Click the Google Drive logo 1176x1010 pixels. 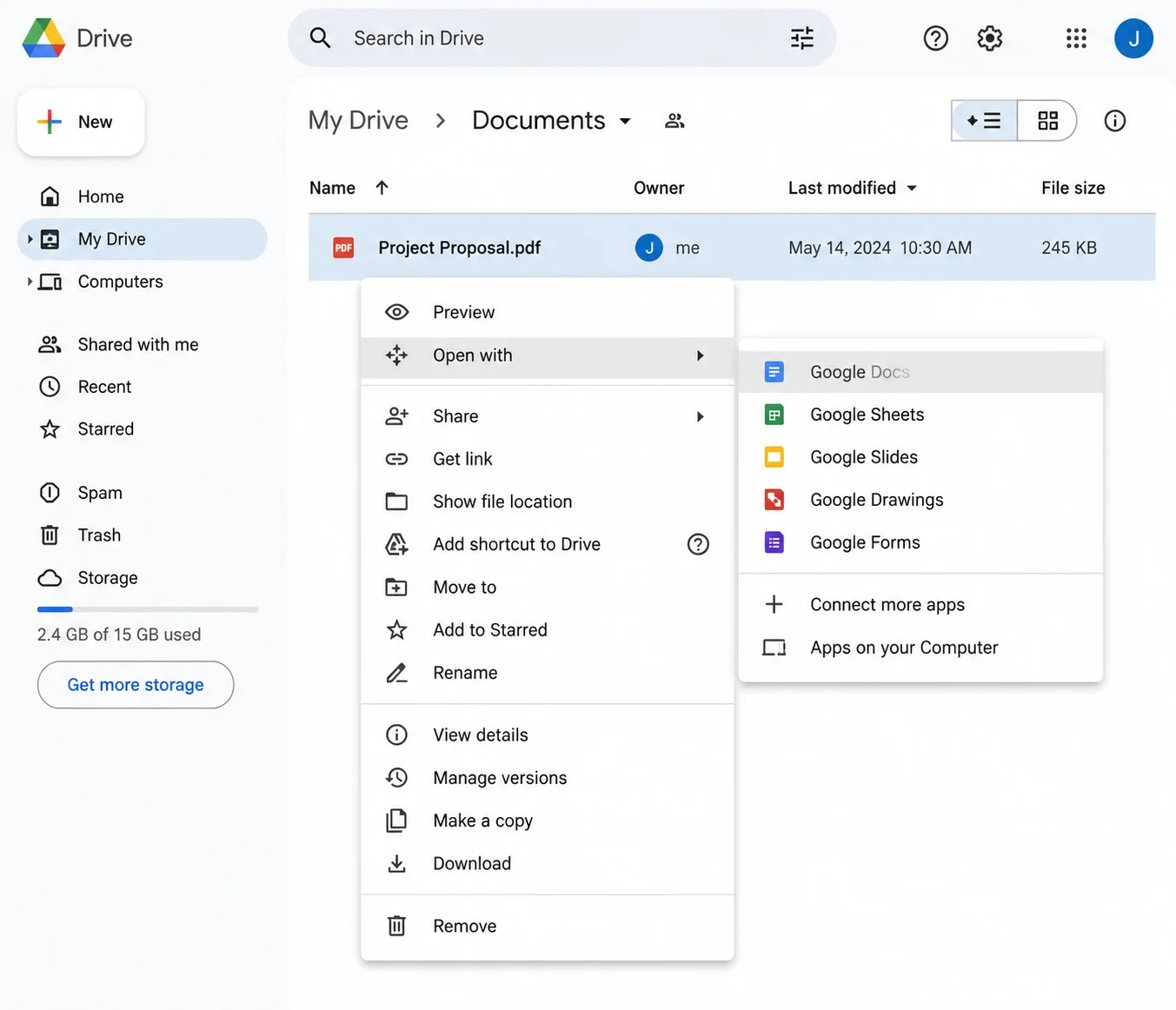pyautogui.click(x=43, y=38)
